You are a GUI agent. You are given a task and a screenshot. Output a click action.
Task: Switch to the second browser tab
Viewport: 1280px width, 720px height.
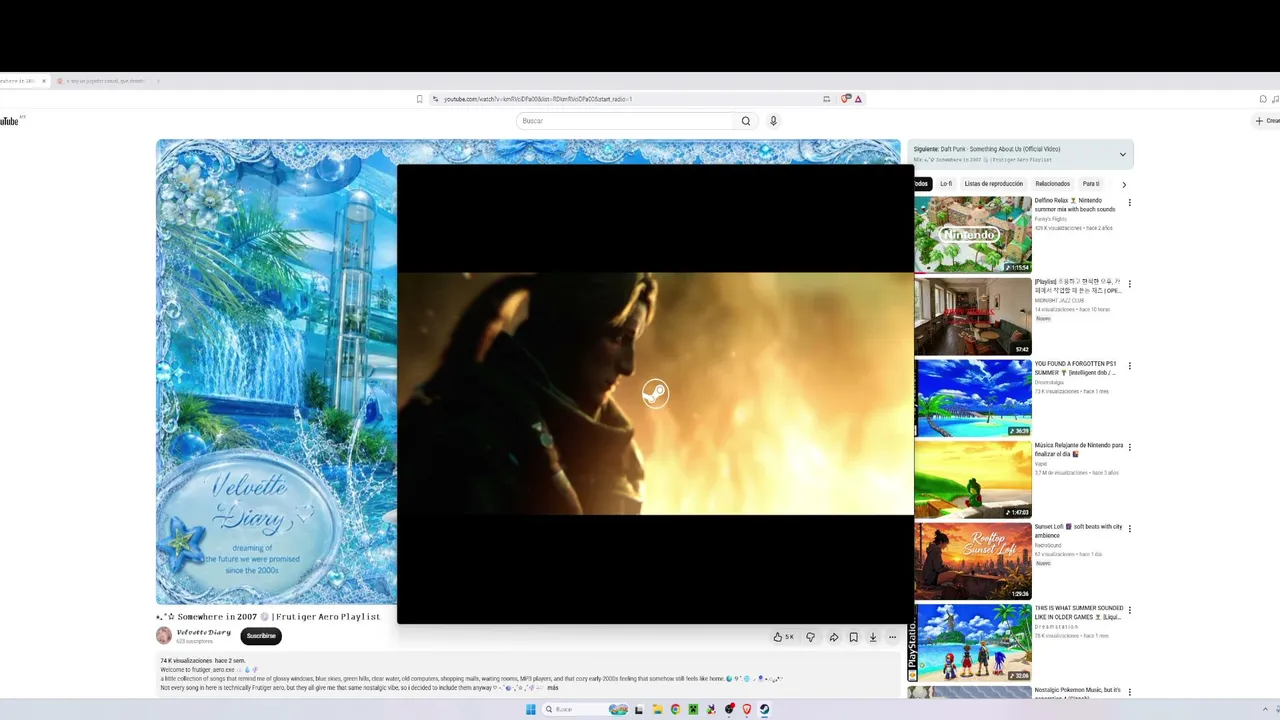[104, 81]
